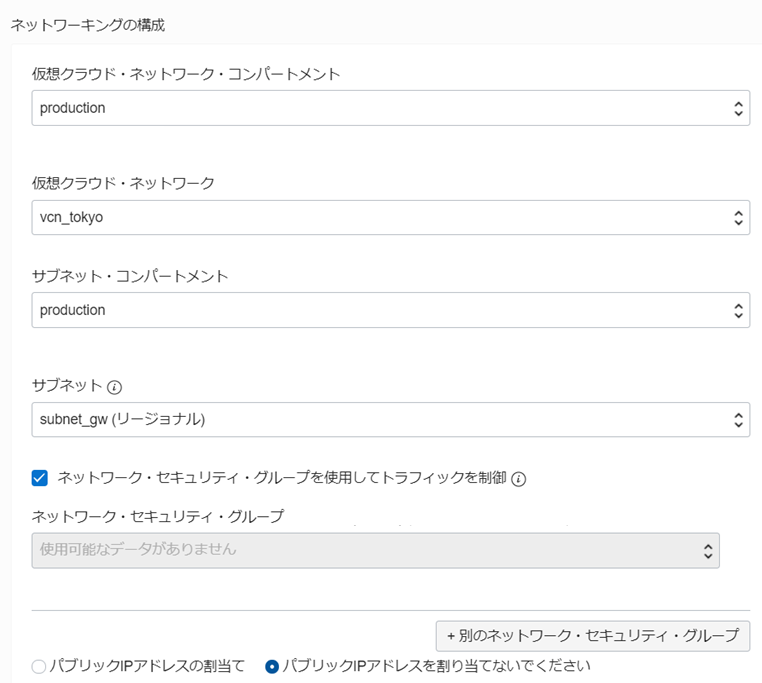Open the 仮想クラウド・ネットワーク dropdown showing vcn_tokyo
The height and width of the screenshot is (683, 762).
pos(391,217)
